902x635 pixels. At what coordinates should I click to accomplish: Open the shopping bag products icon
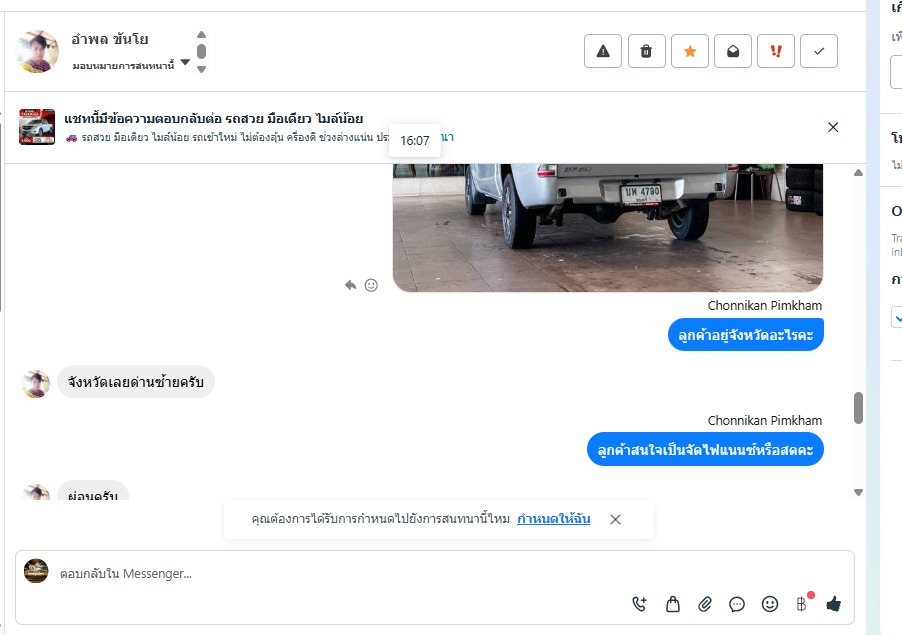point(672,604)
